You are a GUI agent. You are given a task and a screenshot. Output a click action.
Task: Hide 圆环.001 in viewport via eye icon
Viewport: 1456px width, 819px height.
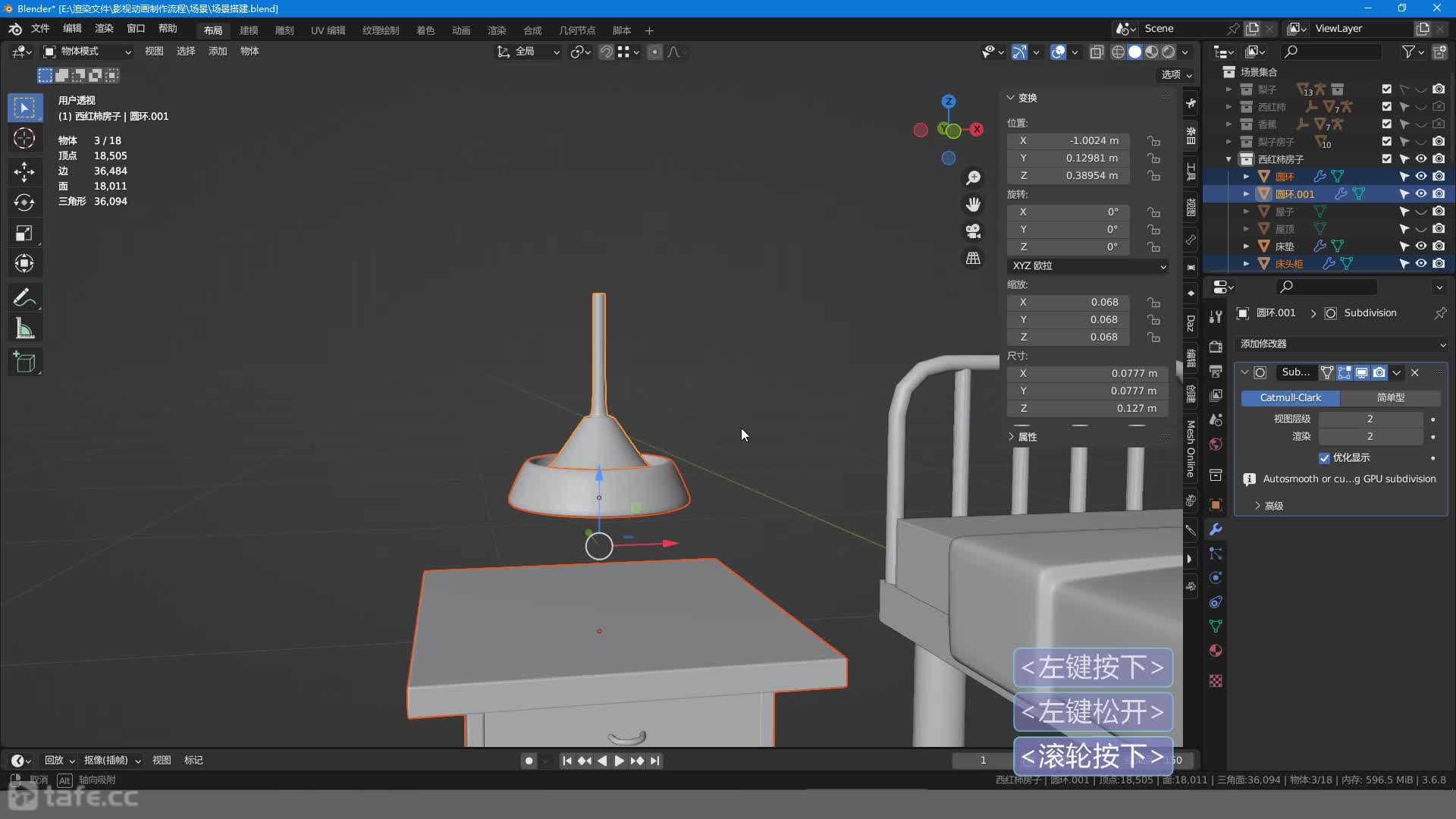tap(1421, 194)
